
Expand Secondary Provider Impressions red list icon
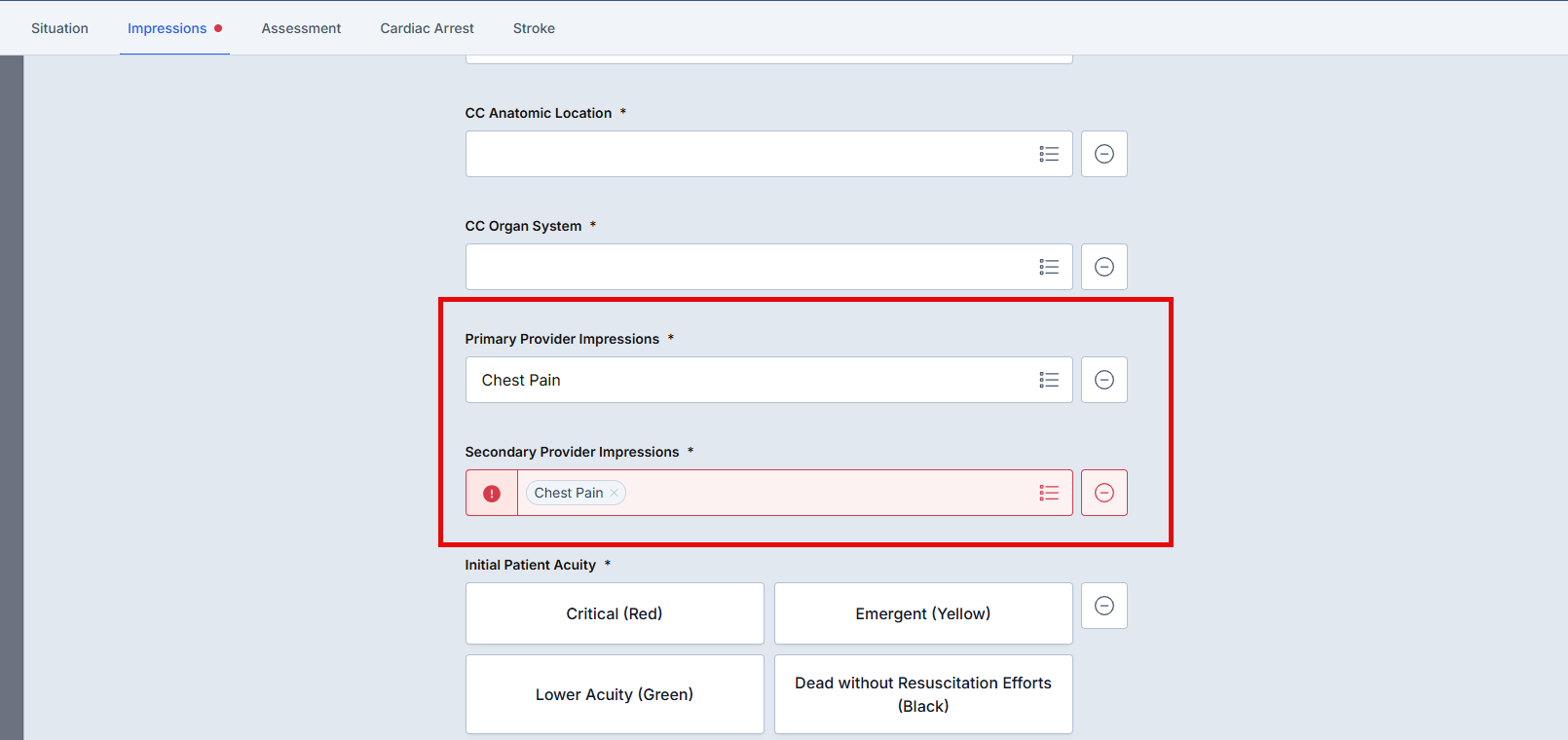pyautogui.click(x=1048, y=493)
